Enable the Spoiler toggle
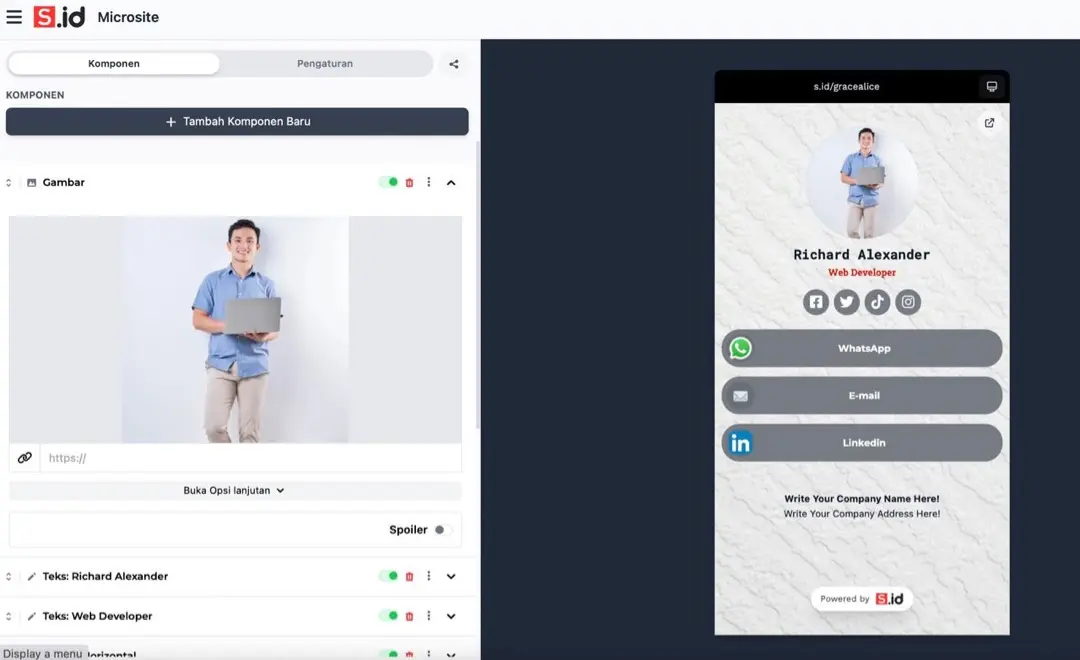This screenshot has height=660, width=1080. point(446,529)
